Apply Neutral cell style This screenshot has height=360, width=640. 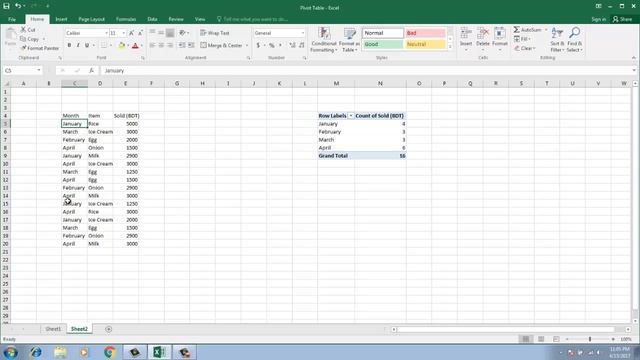click(425, 44)
